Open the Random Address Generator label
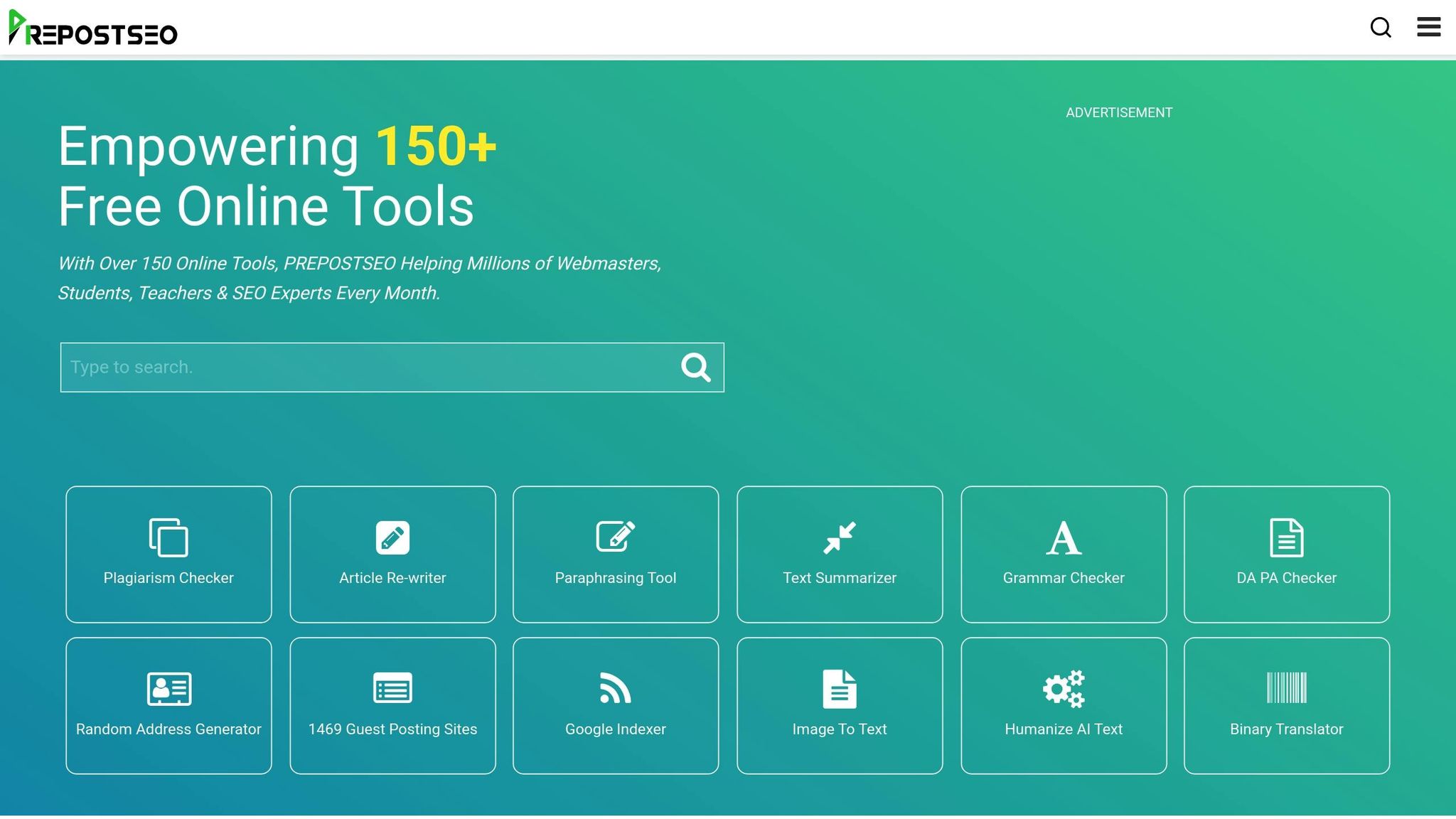Screen dimensions: 1456x819 click(168, 729)
